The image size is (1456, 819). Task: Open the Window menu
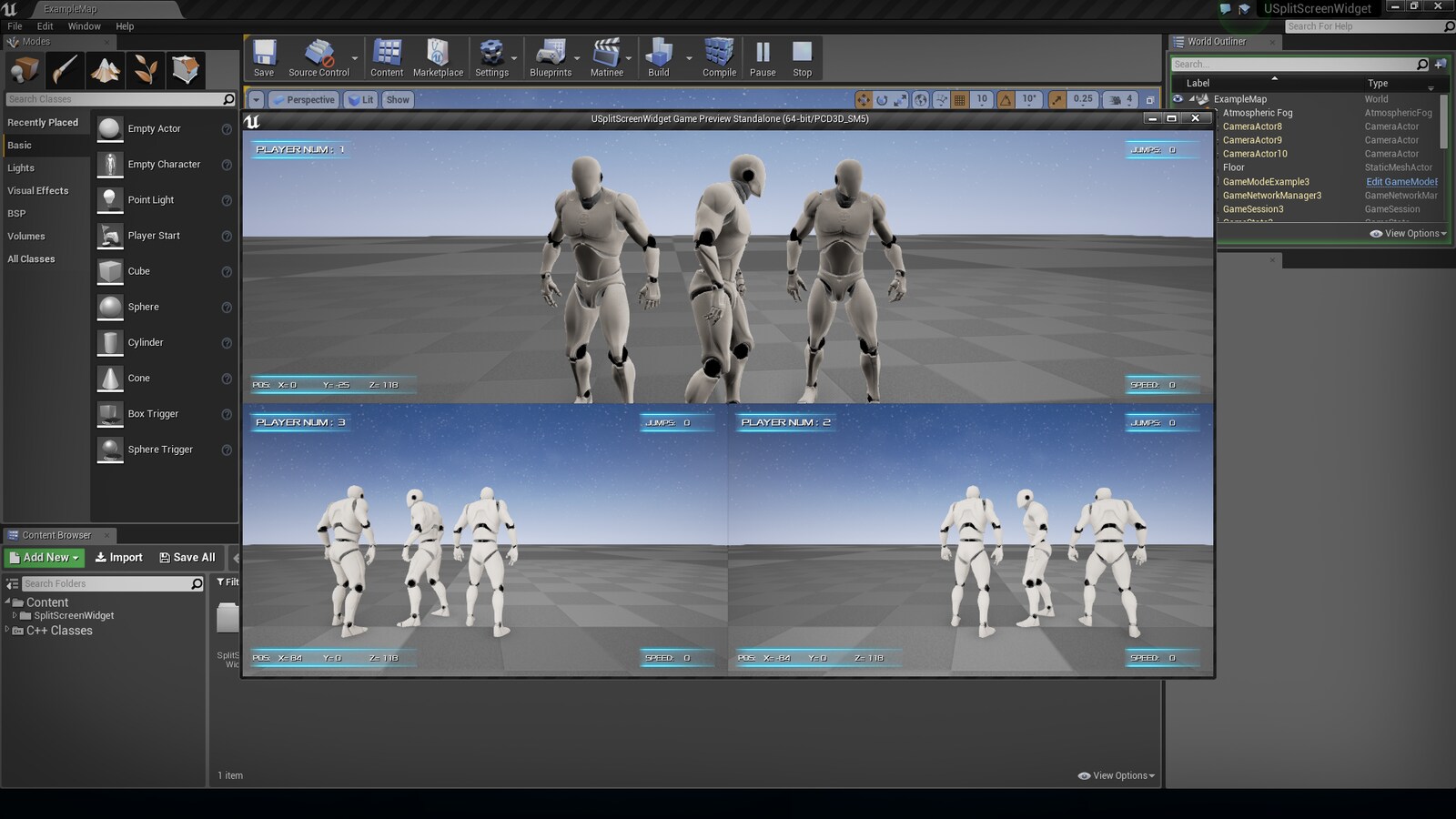pyautogui.click(x=84, y=26)
